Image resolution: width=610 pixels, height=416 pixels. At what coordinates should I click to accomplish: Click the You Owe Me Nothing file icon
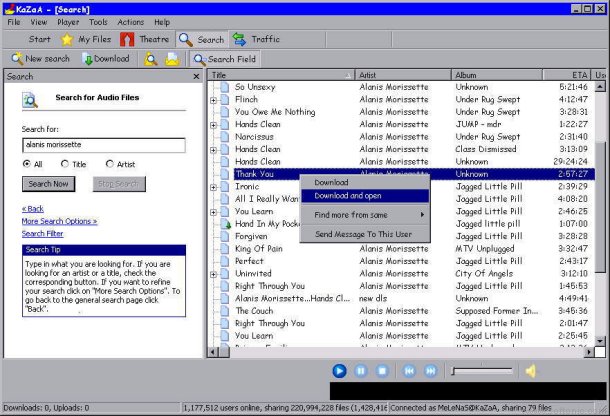pyautogui.click(x=224, y=112)
